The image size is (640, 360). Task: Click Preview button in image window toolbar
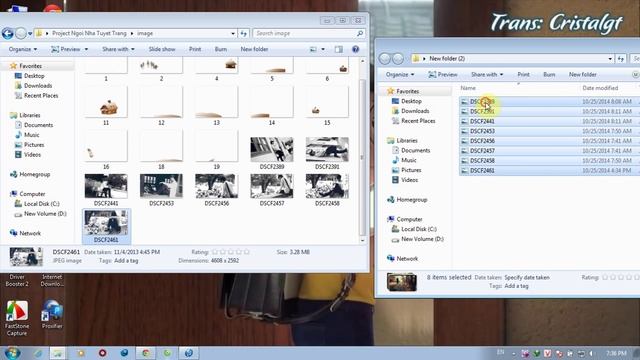click(x=66, y=49)
